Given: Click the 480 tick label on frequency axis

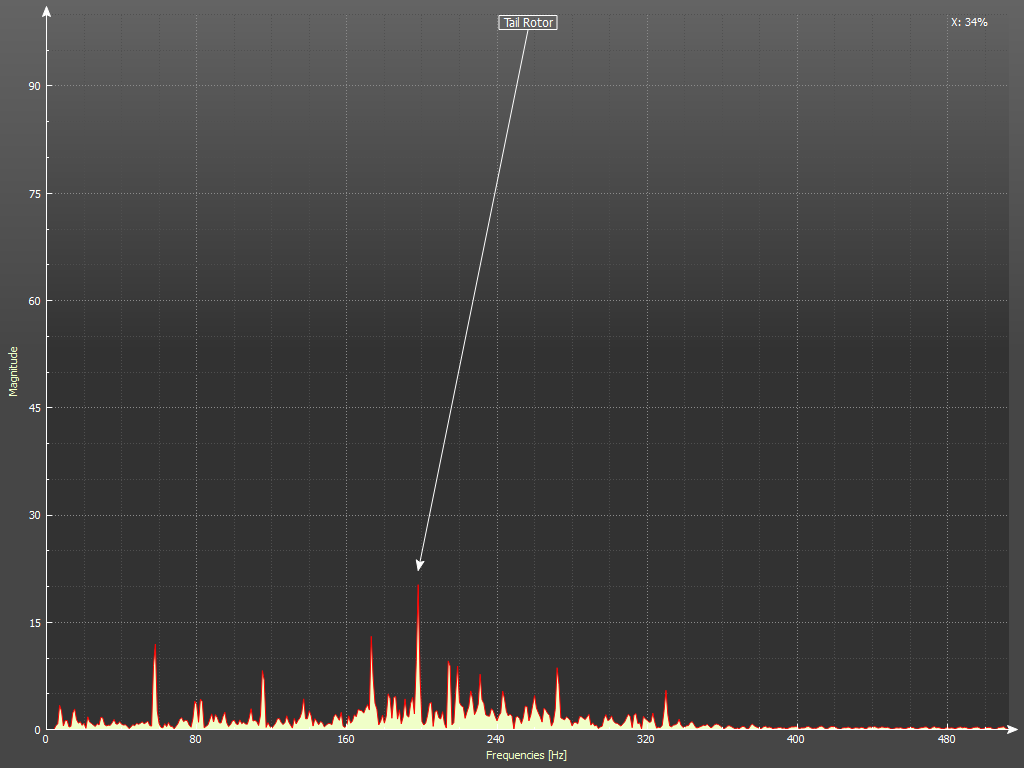Looking at the screenshot, I should pyautogui.click(x=946, y=740).
